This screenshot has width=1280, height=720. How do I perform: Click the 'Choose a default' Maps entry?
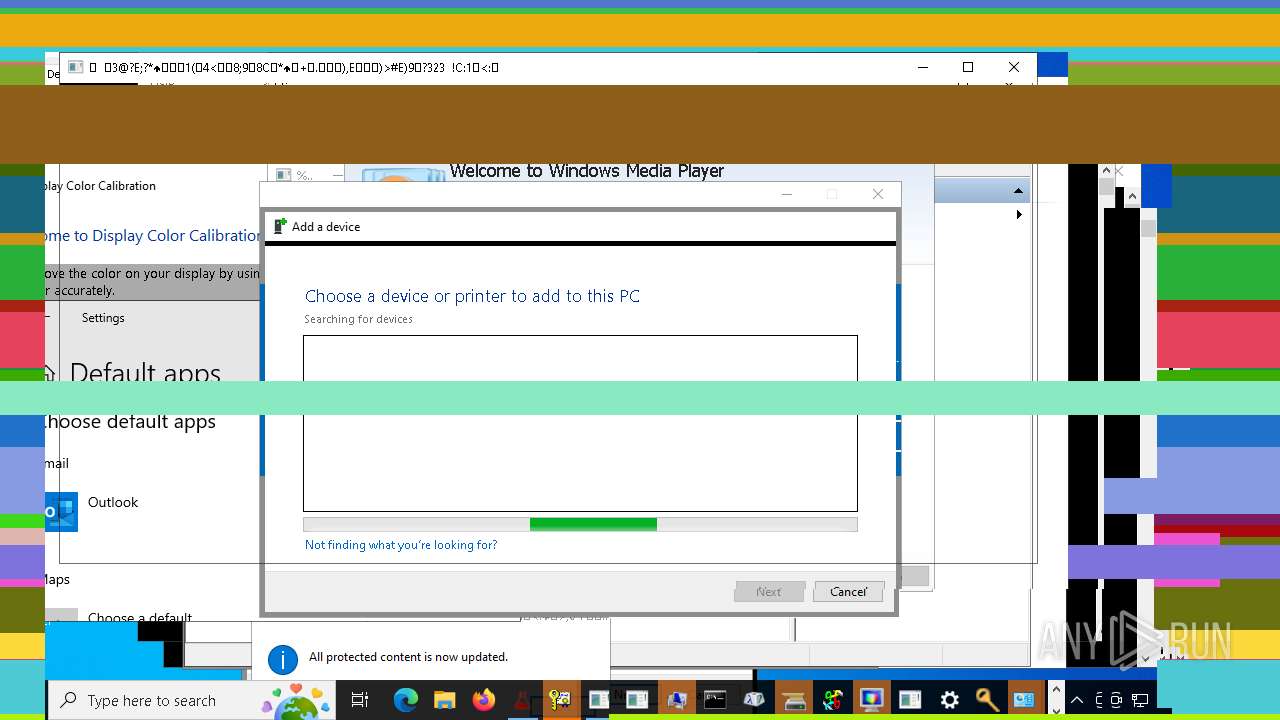(x=139, y=617)
